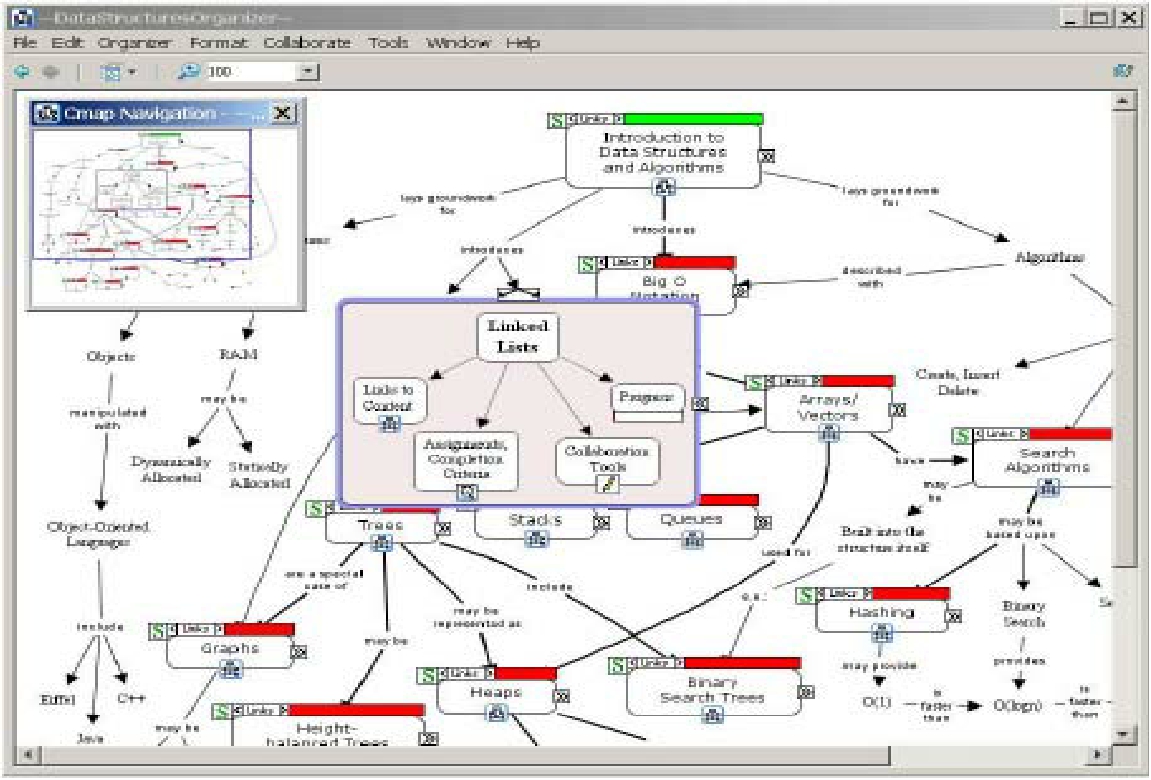Click the vertical scrollbar down arrow

click(1122, 734)
